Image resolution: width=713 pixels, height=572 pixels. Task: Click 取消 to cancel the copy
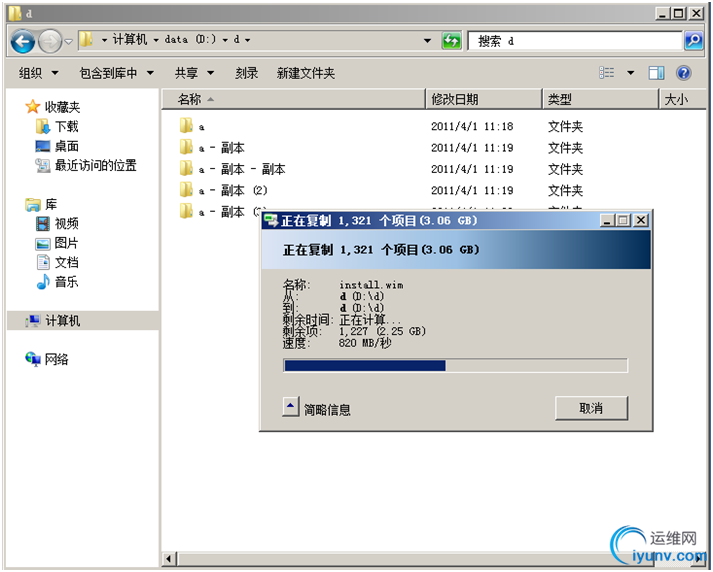click(591, 408)
